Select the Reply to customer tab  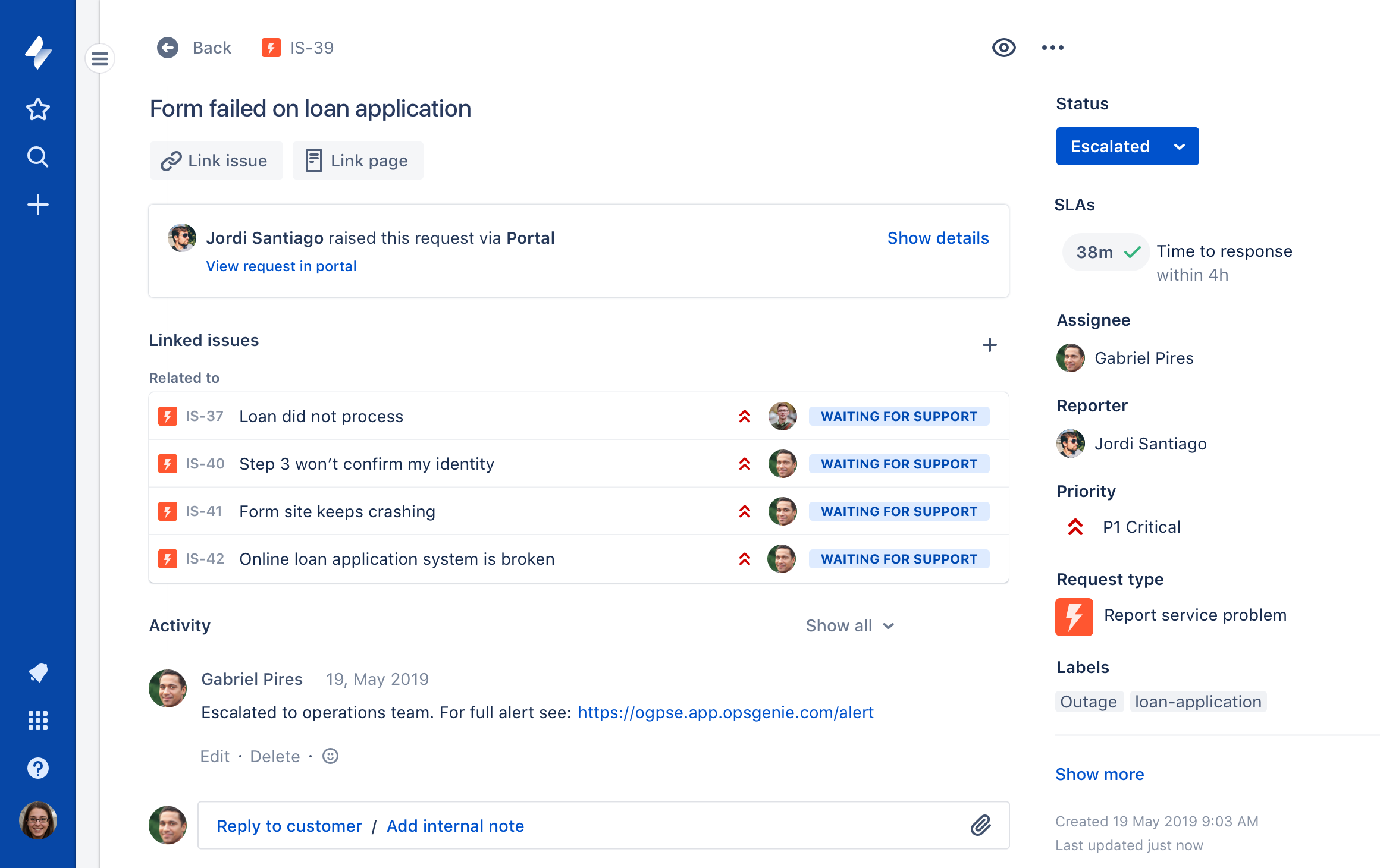coord(289,825)
